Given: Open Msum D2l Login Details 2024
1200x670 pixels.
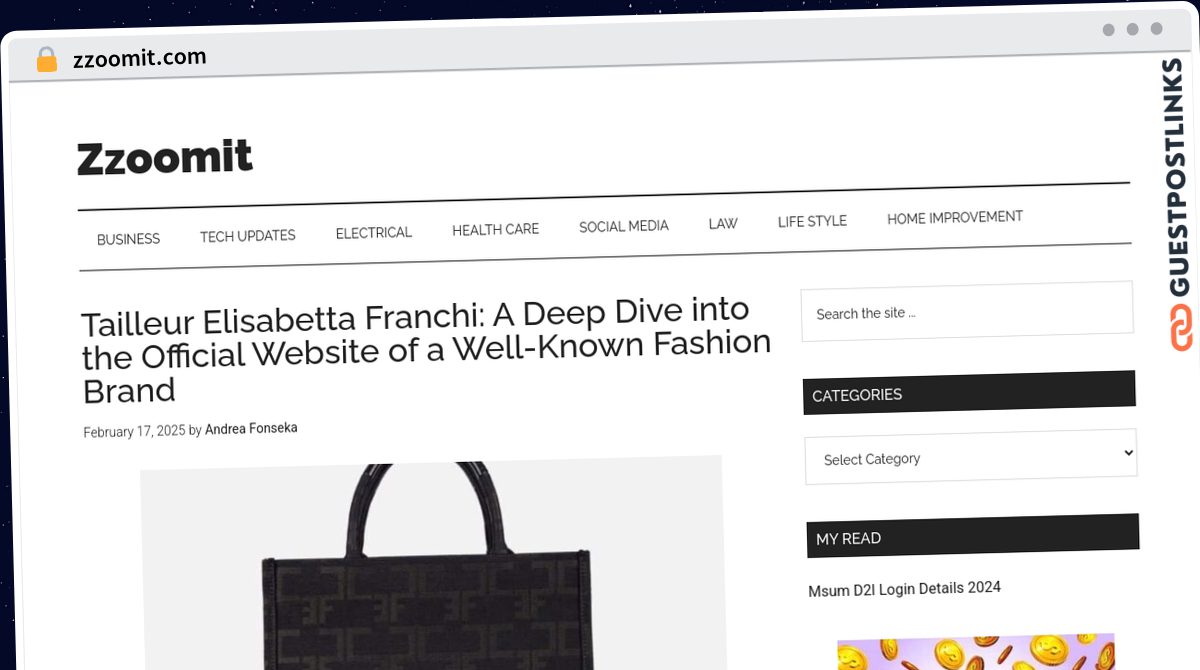Looking at the screenshot, I should point(904,589).
